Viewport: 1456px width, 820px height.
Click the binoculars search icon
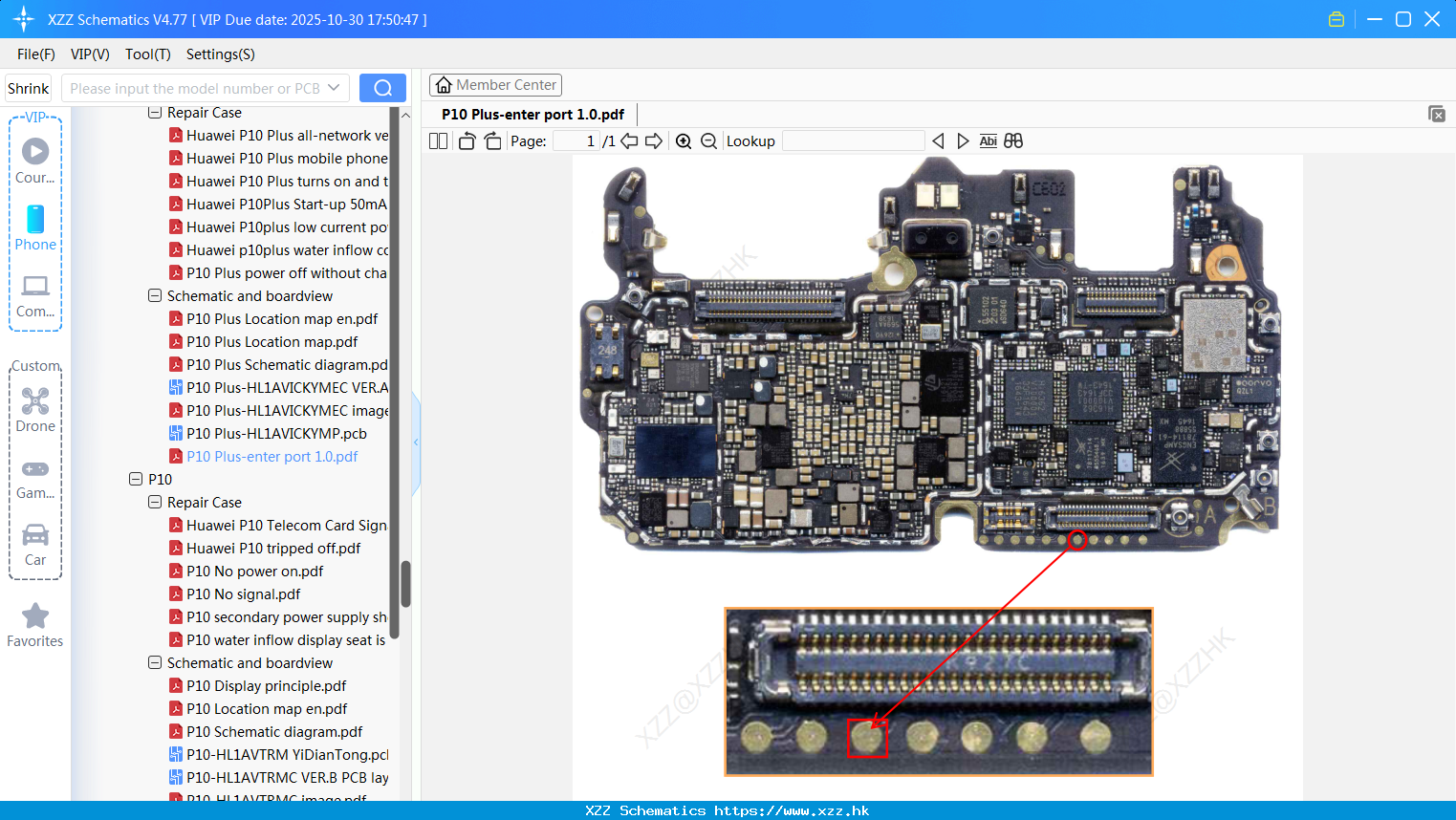pos(1013,141)
